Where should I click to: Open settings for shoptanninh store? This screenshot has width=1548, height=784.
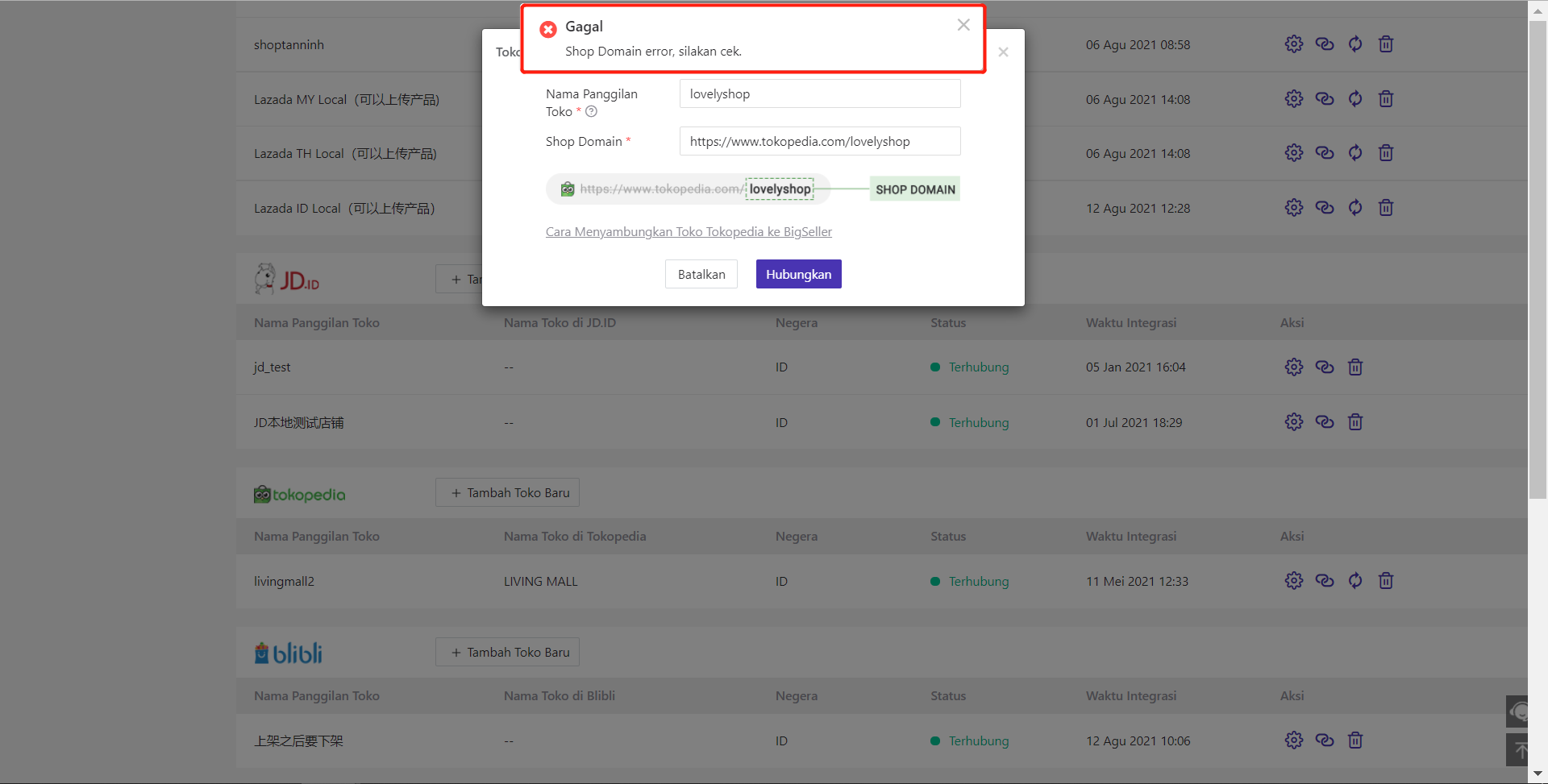coord(1293,44)
